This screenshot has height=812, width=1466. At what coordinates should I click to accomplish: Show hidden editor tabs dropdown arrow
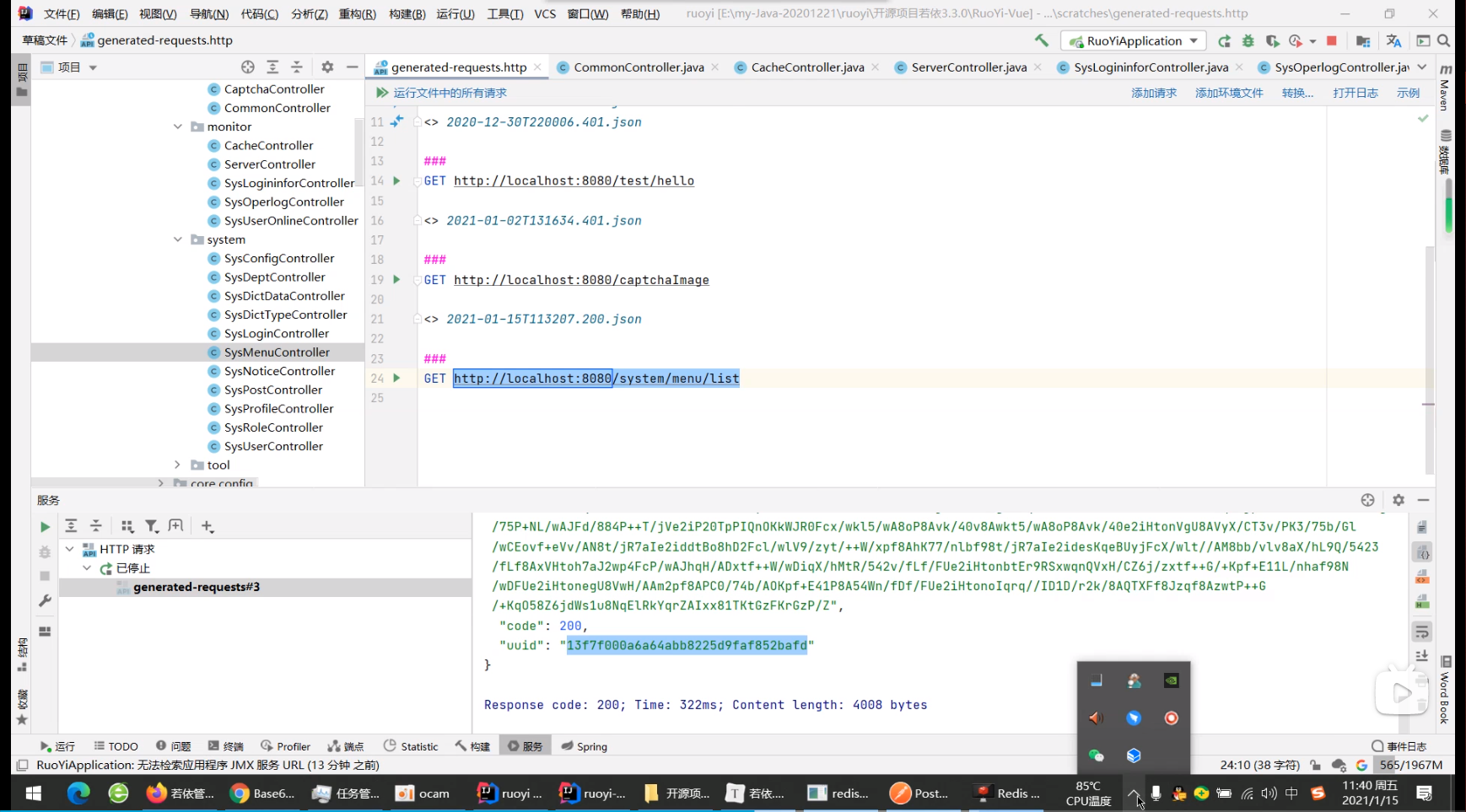coord(1422,67)
